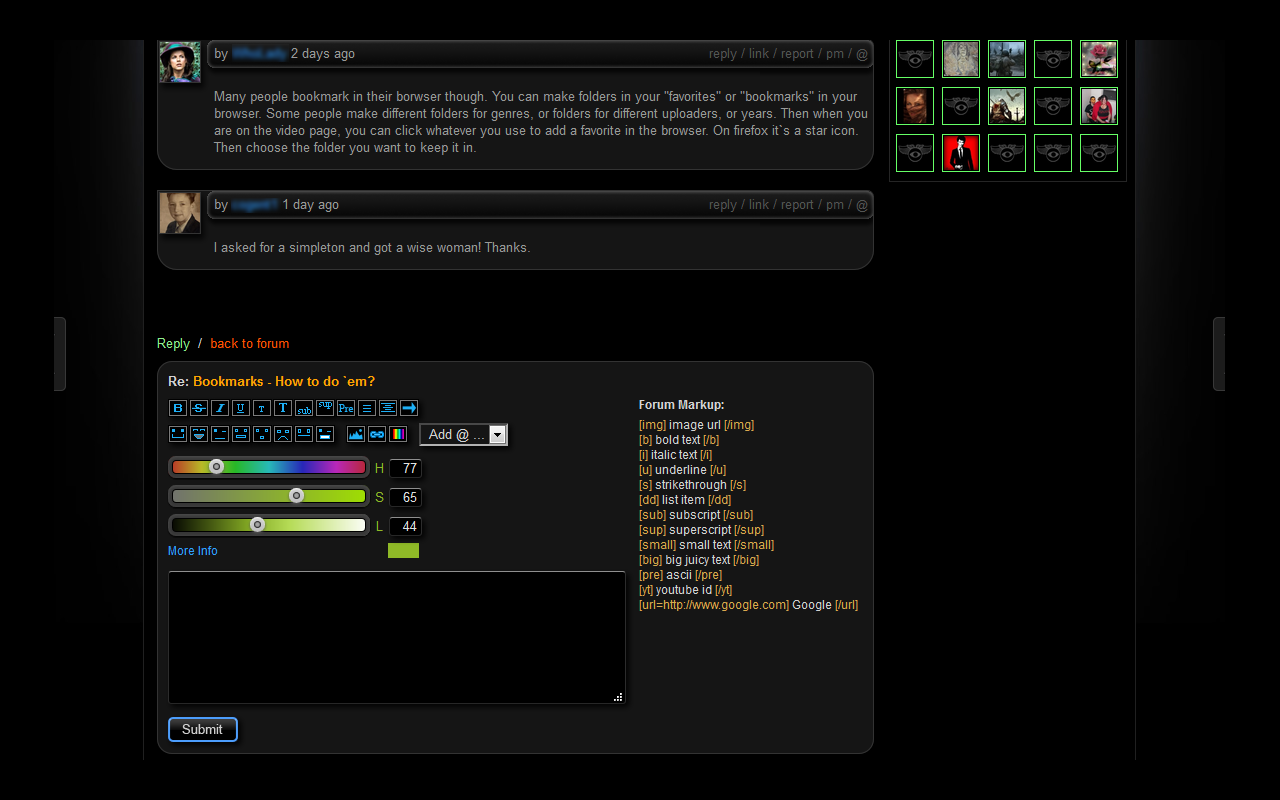Click "report" on the 2 days ago post
1280x800 pixels.
797,54
